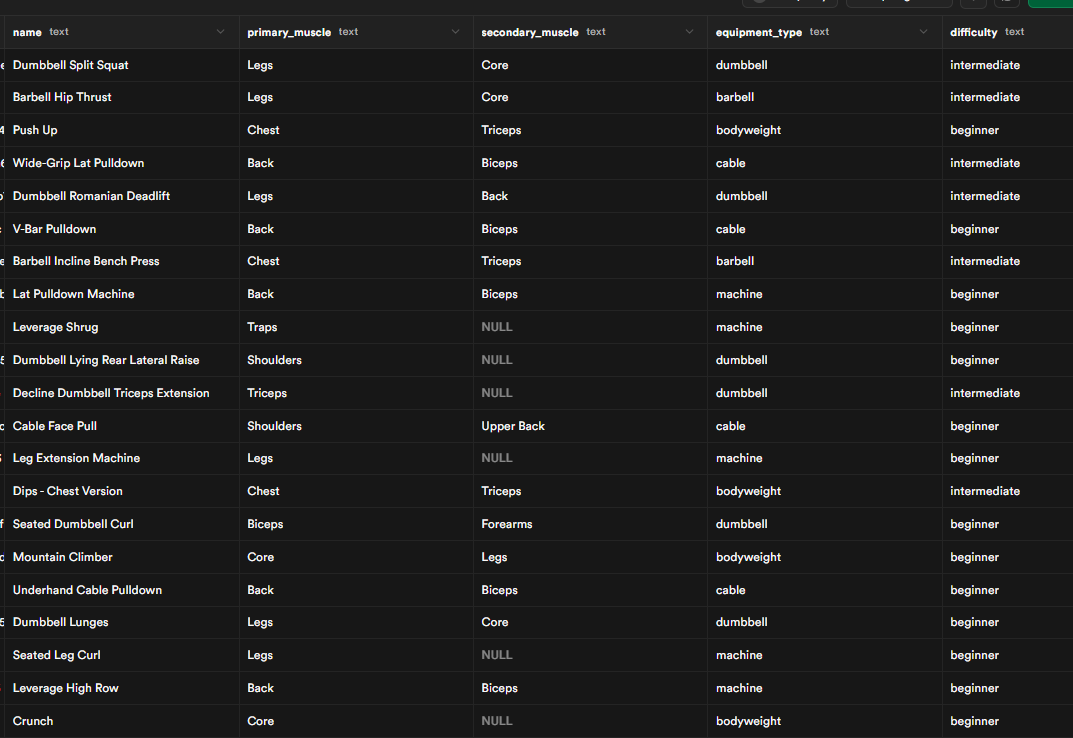The image size is (1073, 738).
Task: Select 'Dumbbell Lying Rear Lateral Raise' cell
Action: pyautogui.click(x=122, y=359)
